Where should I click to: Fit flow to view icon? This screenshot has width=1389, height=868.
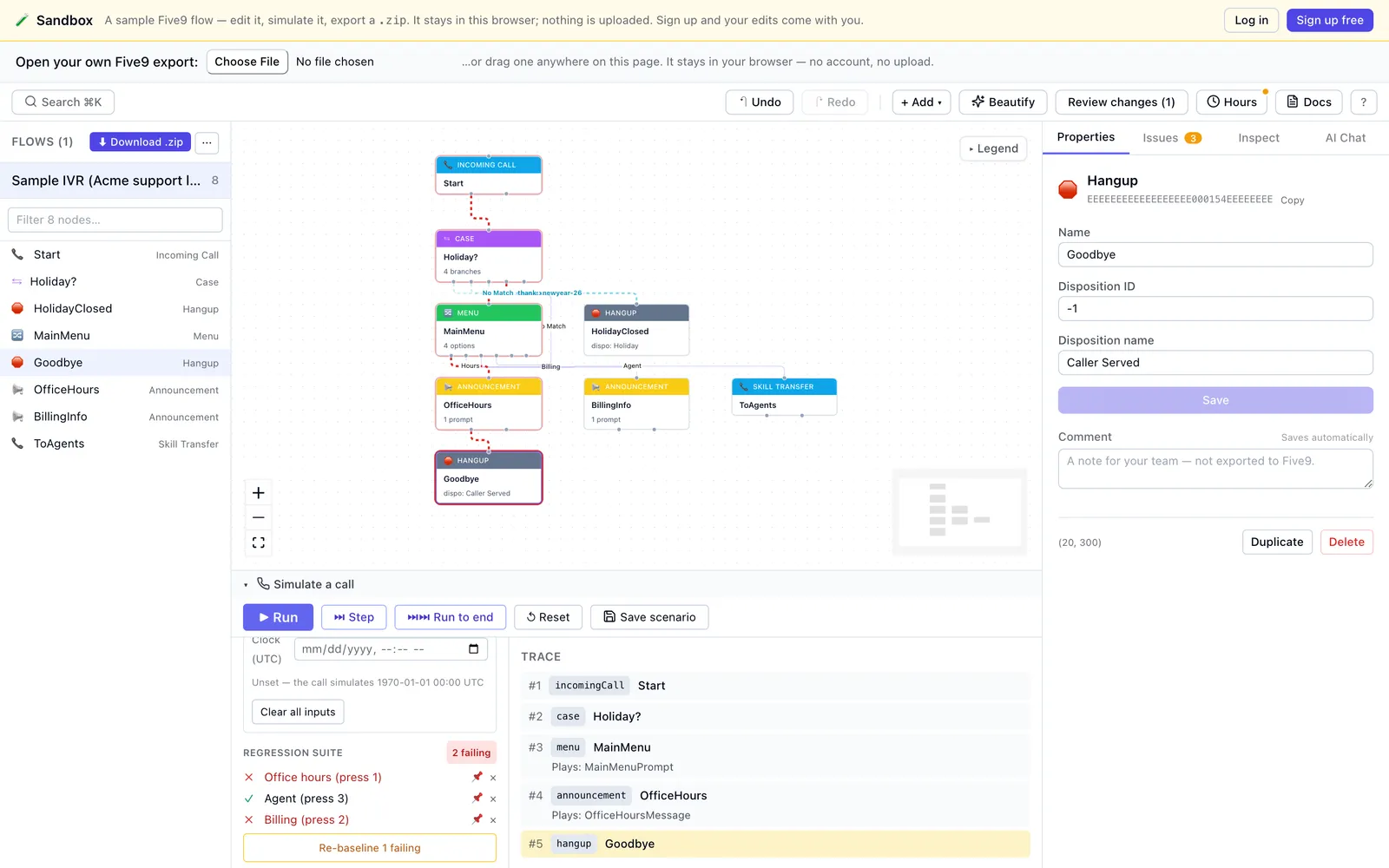258,542
